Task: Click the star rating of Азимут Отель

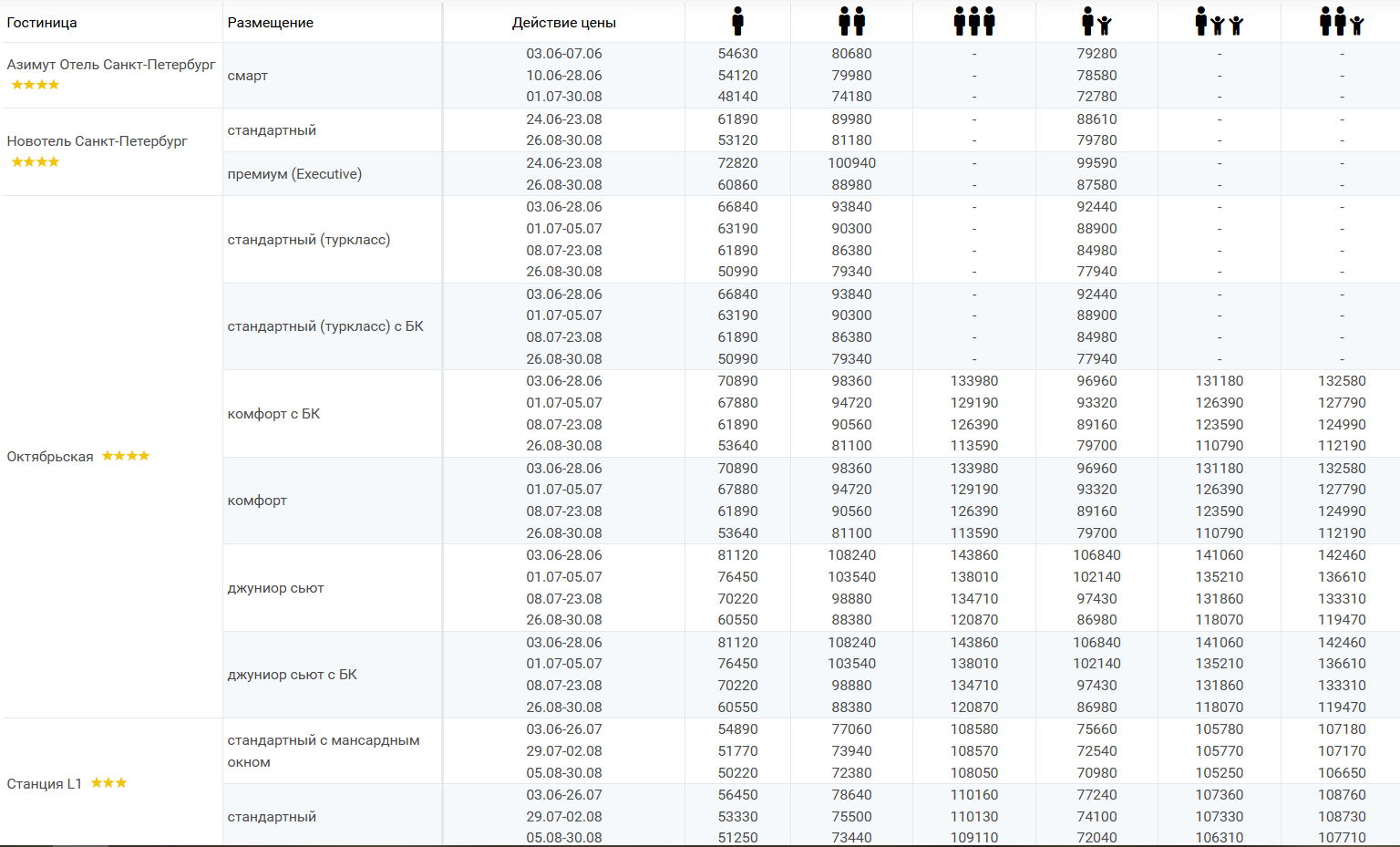Action: (x=36, y=85)
